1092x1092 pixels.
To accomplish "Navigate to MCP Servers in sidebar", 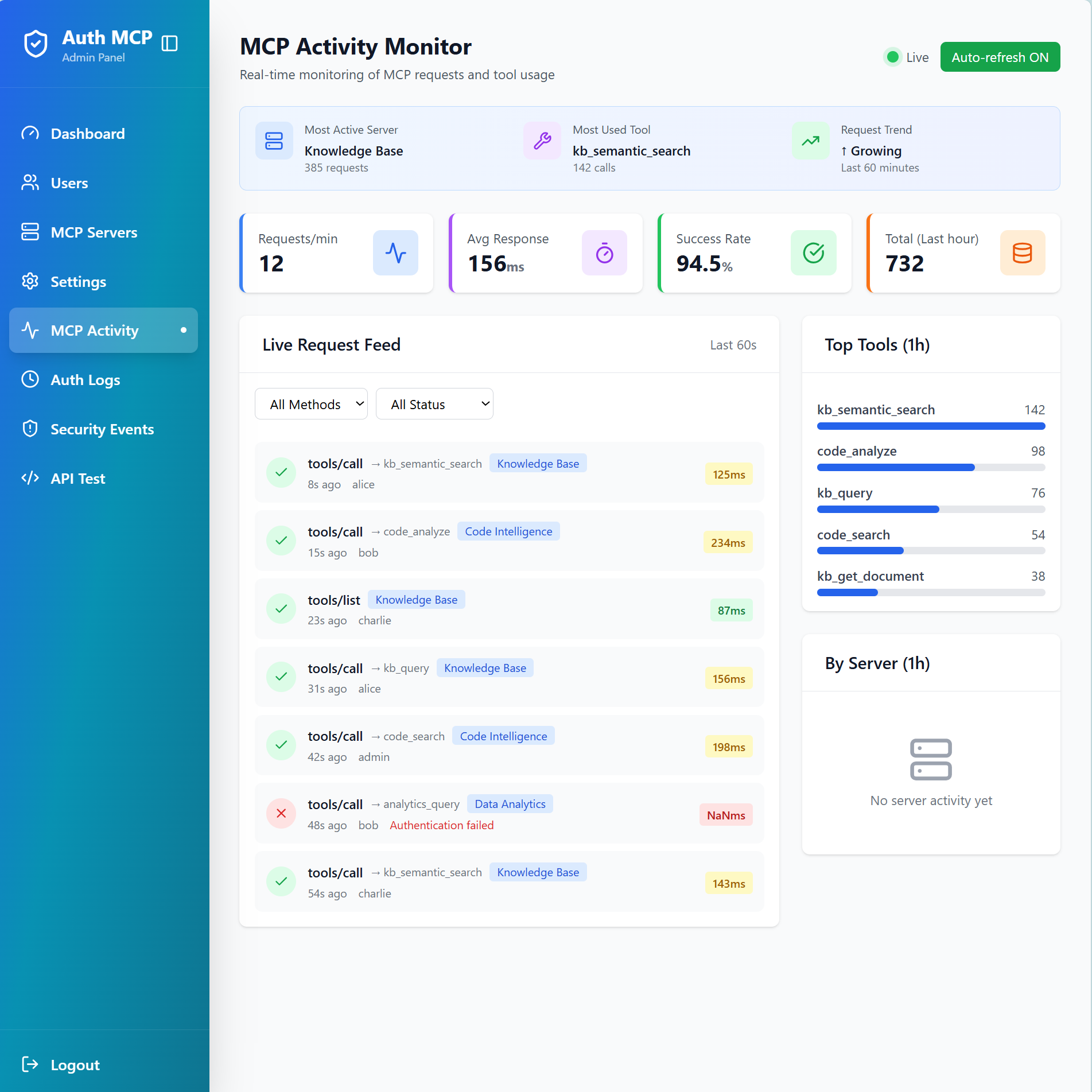I will (x=94, y=232).
